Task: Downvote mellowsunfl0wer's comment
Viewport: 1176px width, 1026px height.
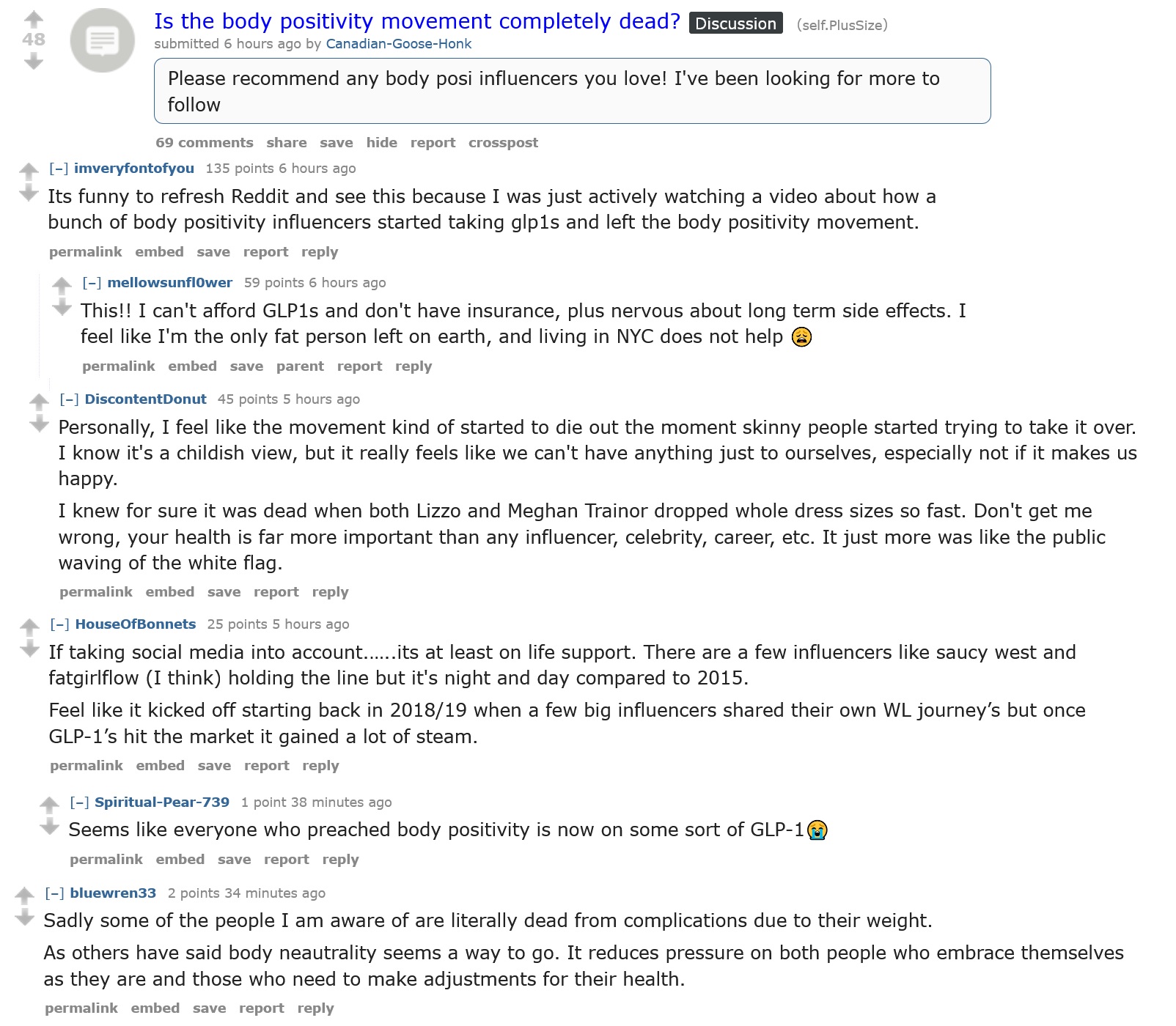Action: pyautogui.click(x=62, y=307)
